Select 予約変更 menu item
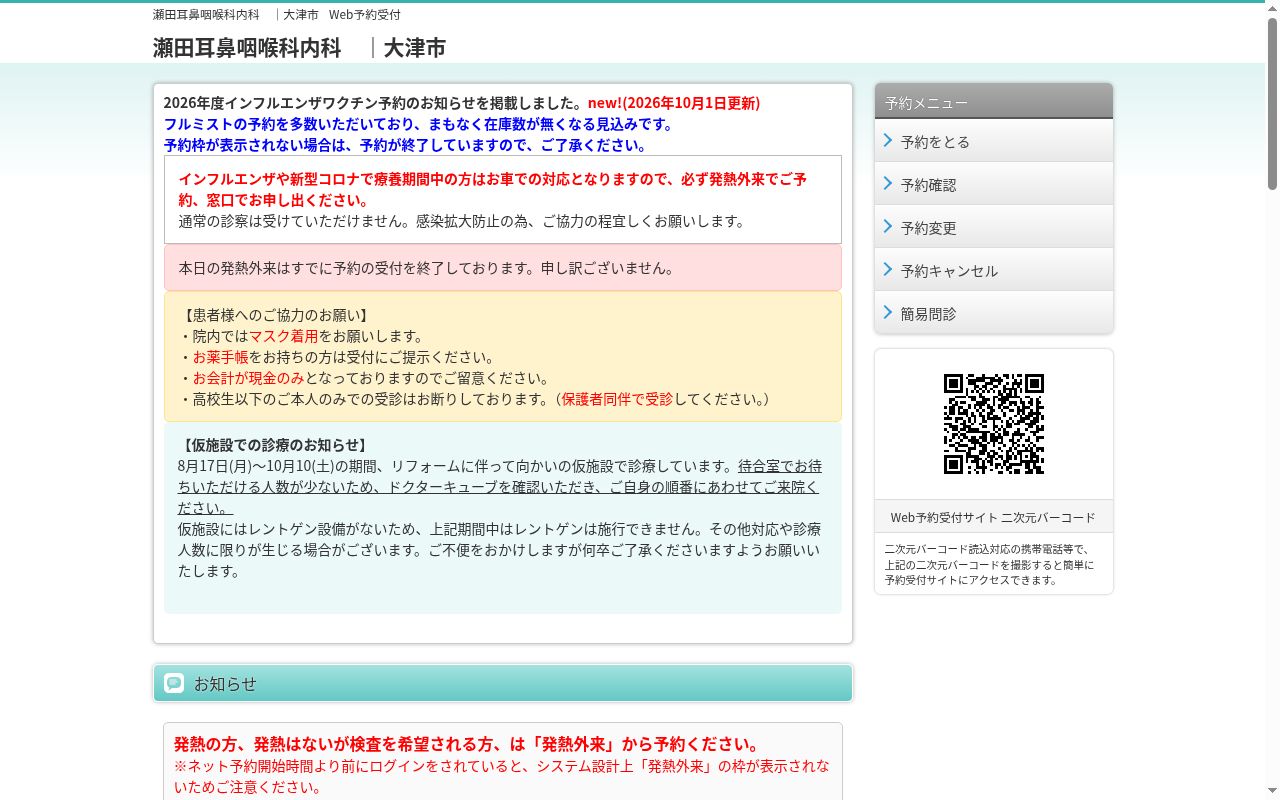The height and width of the screenshot is (800, 1280). (x=994, y=227)
